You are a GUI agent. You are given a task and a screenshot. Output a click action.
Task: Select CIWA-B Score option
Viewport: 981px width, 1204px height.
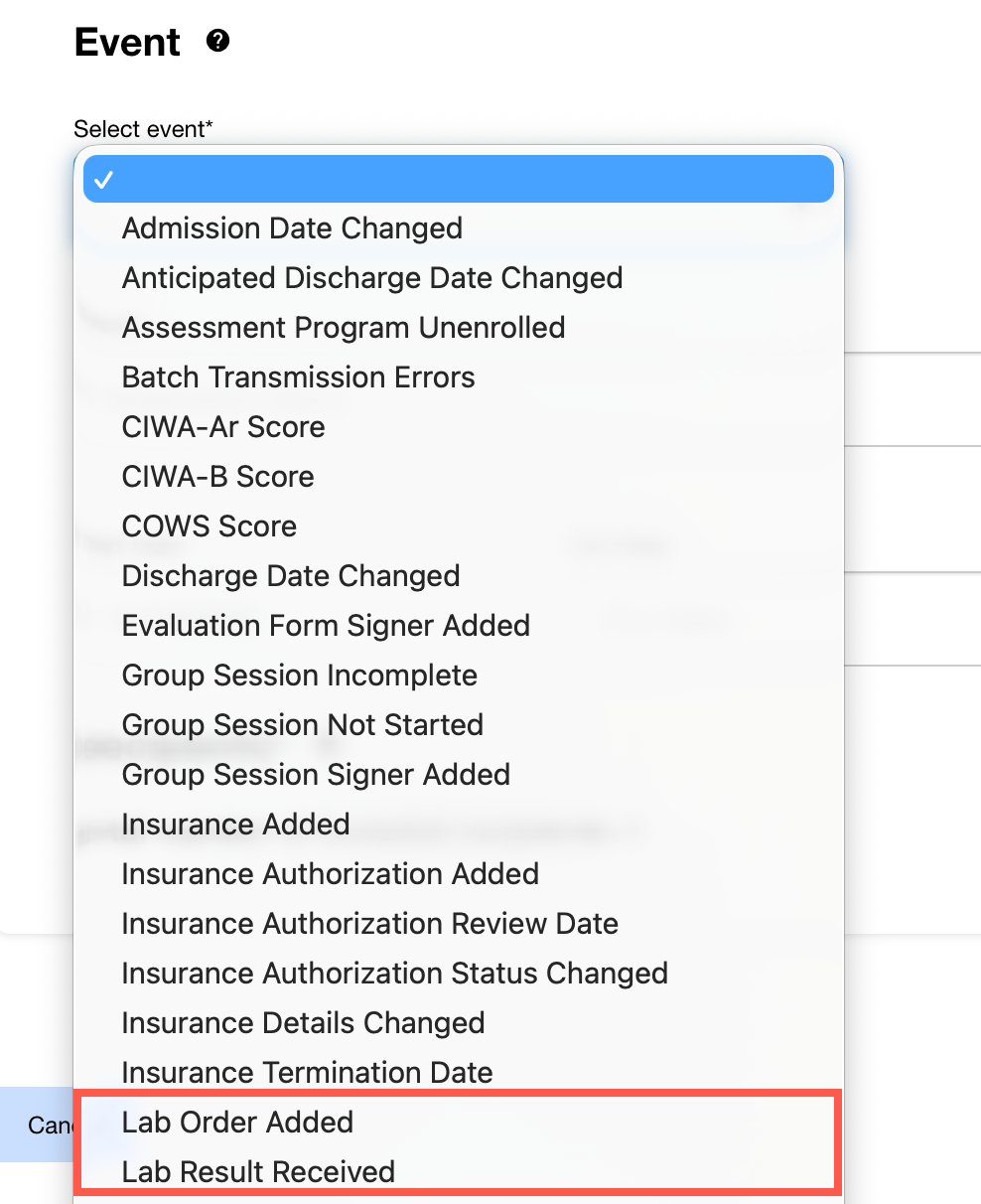pyautogui.click(x=217, y=477)
